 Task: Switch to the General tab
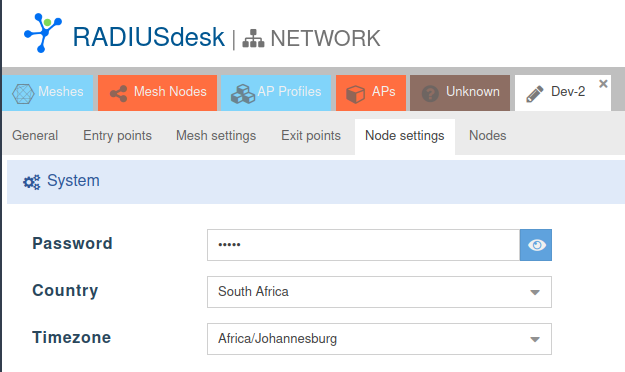[x=35, y=136]
